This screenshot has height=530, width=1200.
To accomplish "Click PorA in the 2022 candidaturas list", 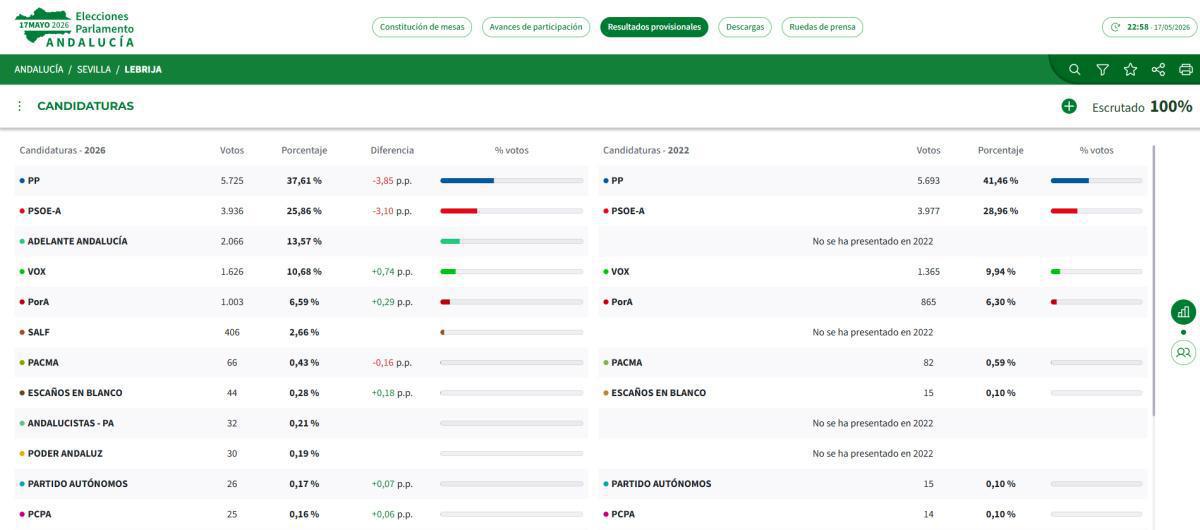I will [x=622, y=302].
